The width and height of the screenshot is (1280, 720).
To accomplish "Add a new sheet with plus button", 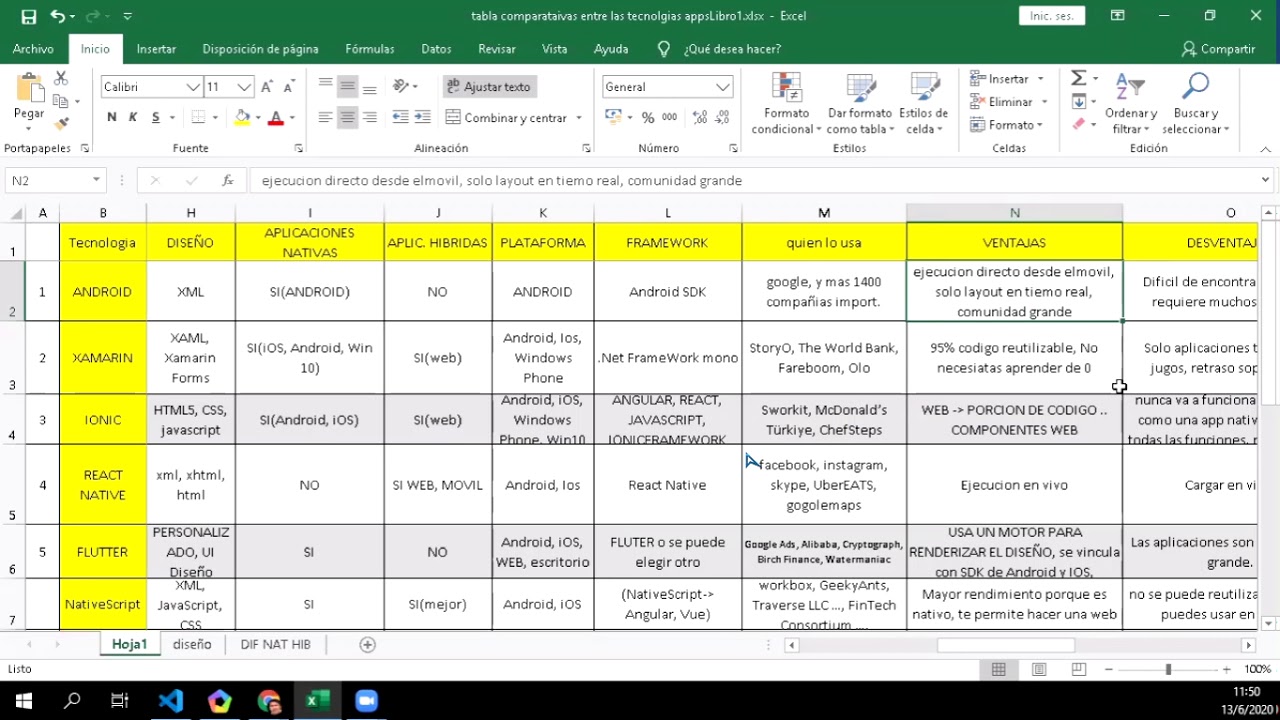I will 367,645.
